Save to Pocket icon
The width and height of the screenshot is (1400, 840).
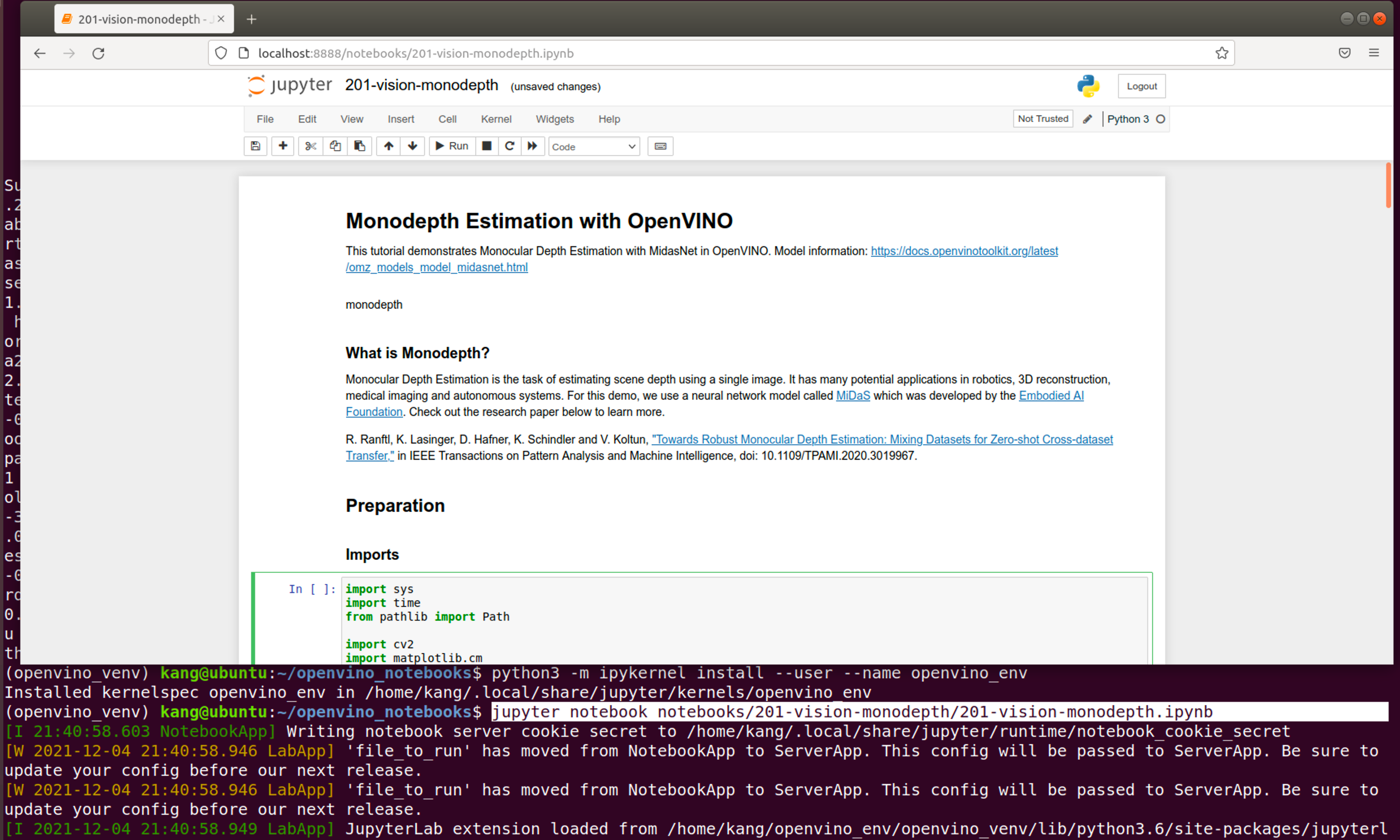[x=1344, y=53]
